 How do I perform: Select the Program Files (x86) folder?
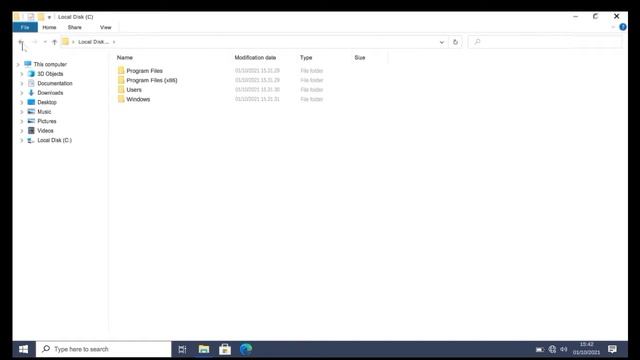152,80
